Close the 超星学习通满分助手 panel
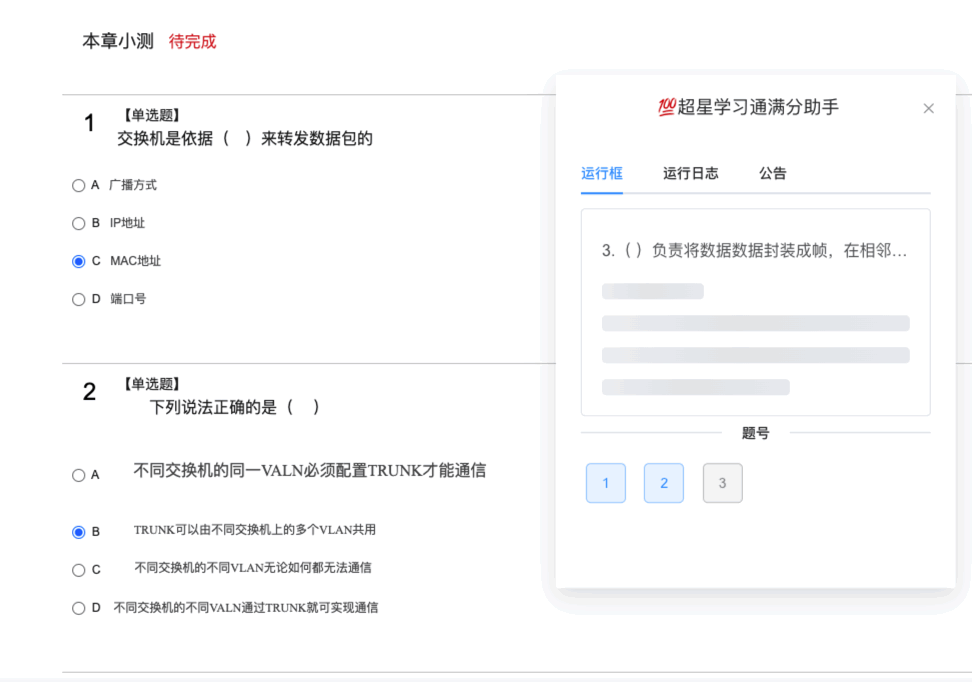The image size is (972, 695). (928, 108)
